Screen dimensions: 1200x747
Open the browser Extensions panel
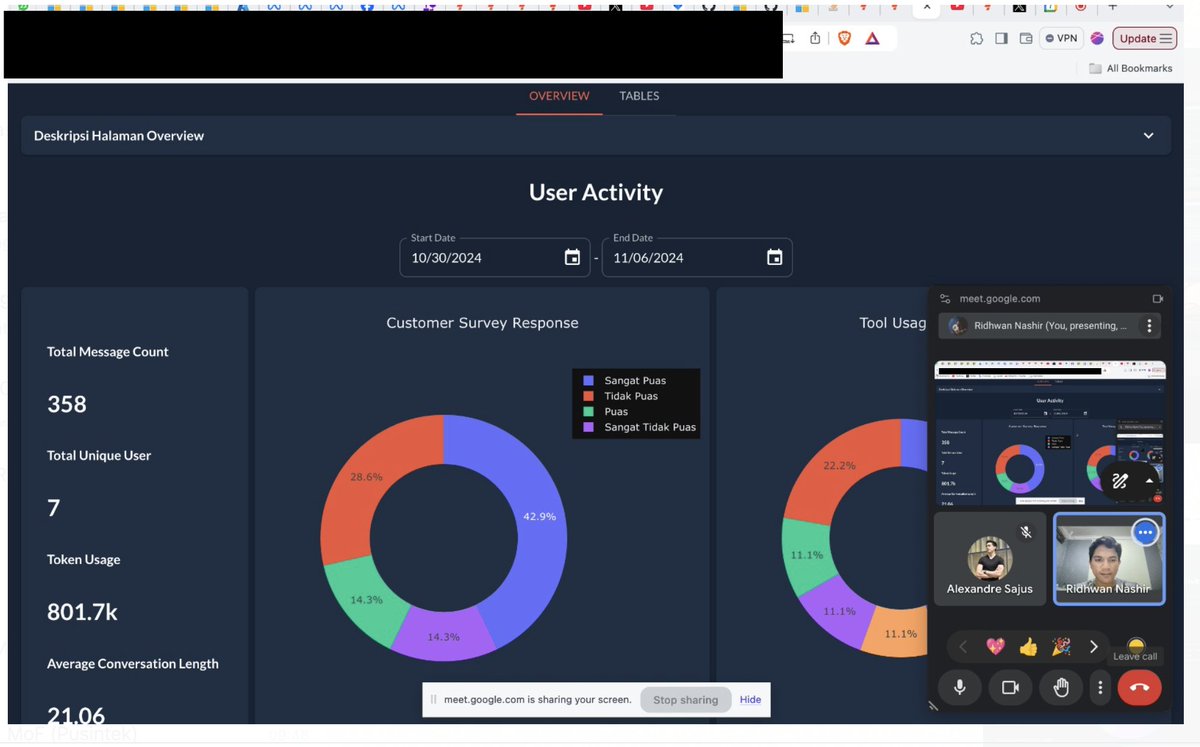[x=976, y=38]
